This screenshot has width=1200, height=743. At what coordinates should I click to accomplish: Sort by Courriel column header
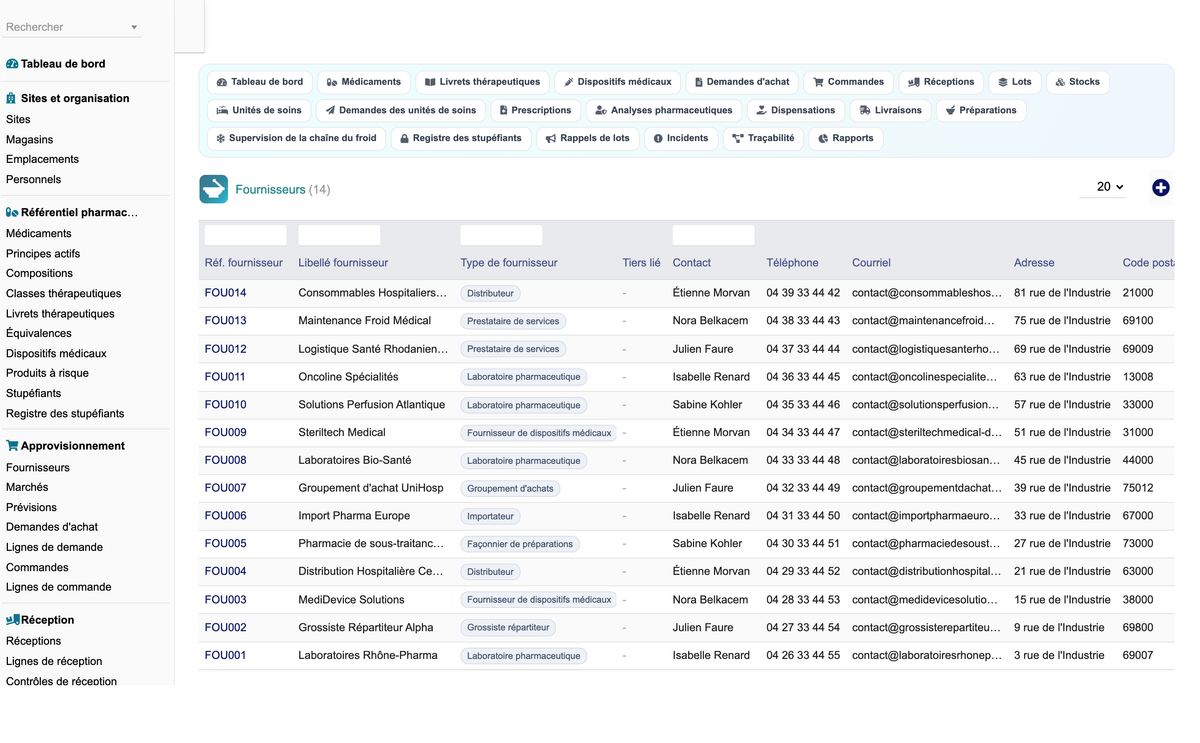[871, 263]
